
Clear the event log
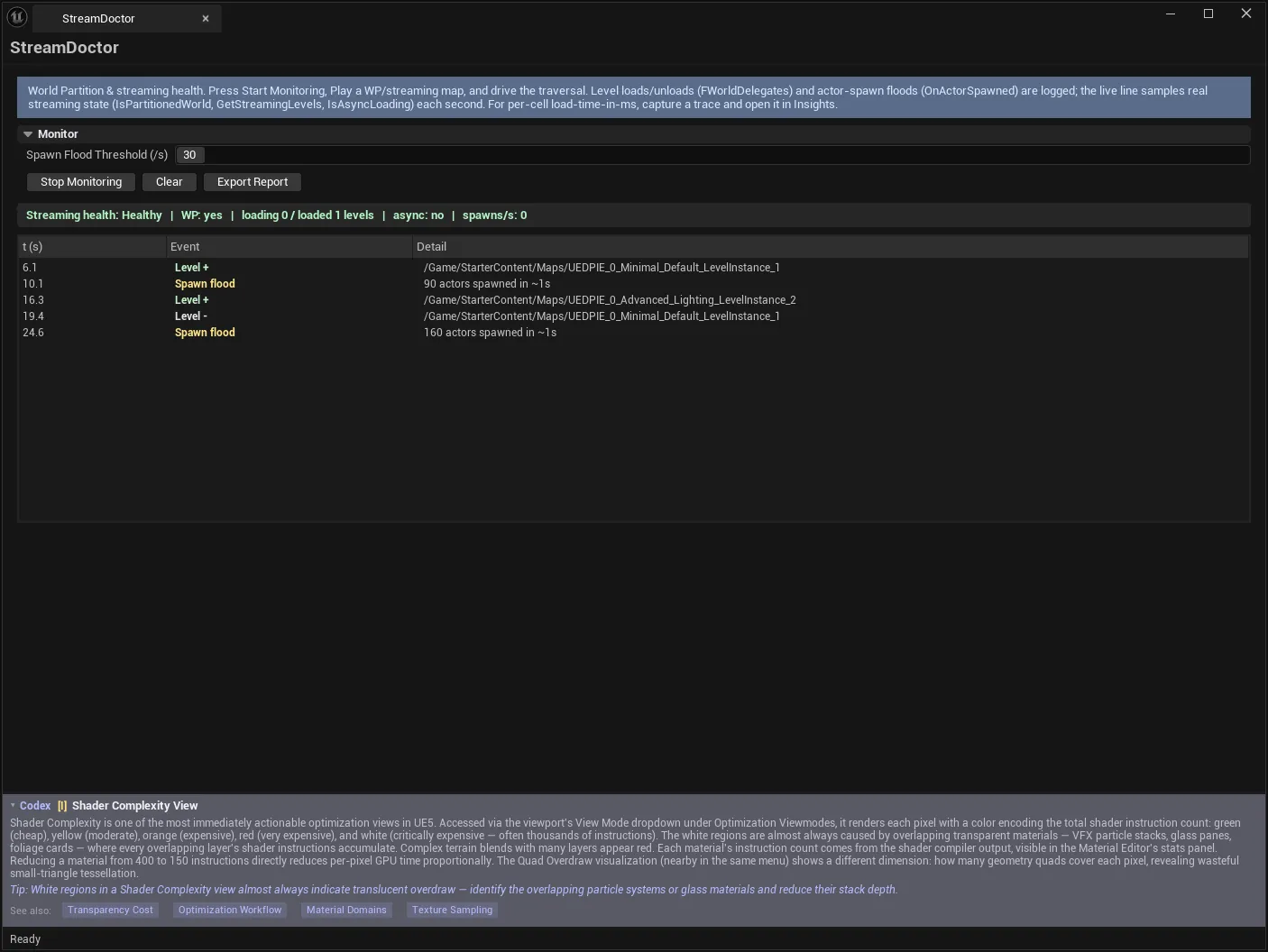click(169, 182)
